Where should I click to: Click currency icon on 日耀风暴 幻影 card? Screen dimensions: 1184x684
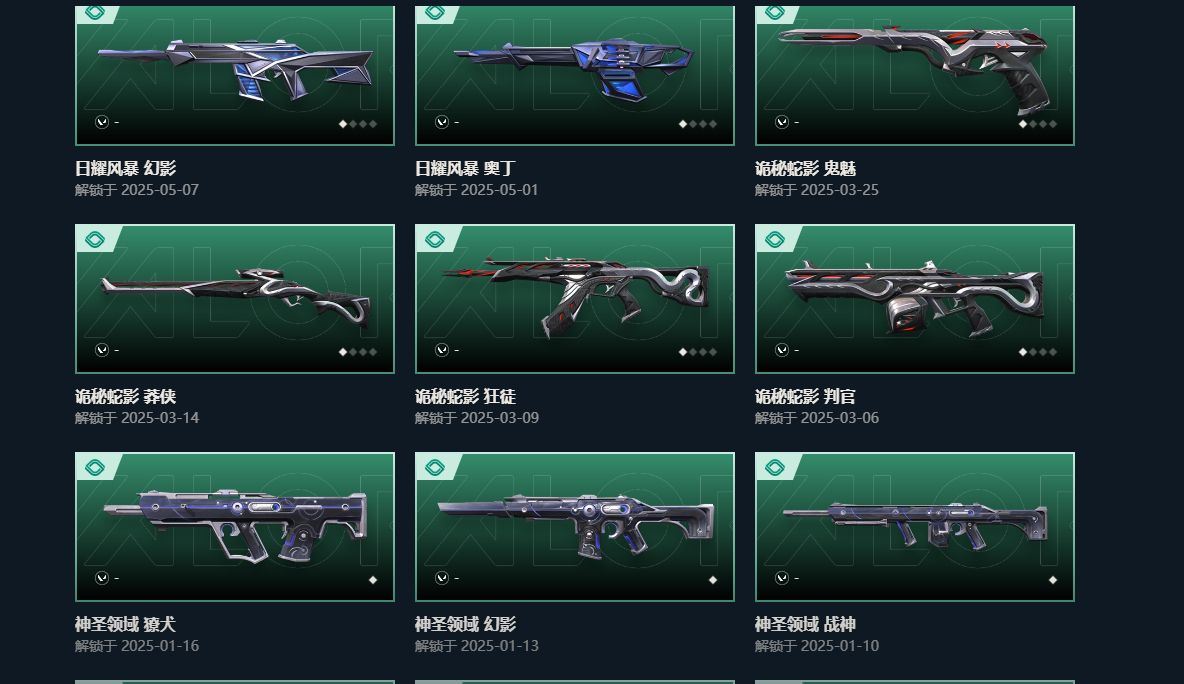coord(102,122)
